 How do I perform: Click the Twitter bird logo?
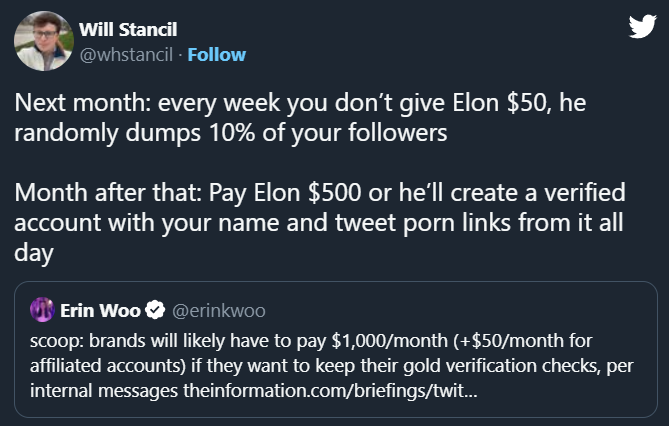click(641, 28)
